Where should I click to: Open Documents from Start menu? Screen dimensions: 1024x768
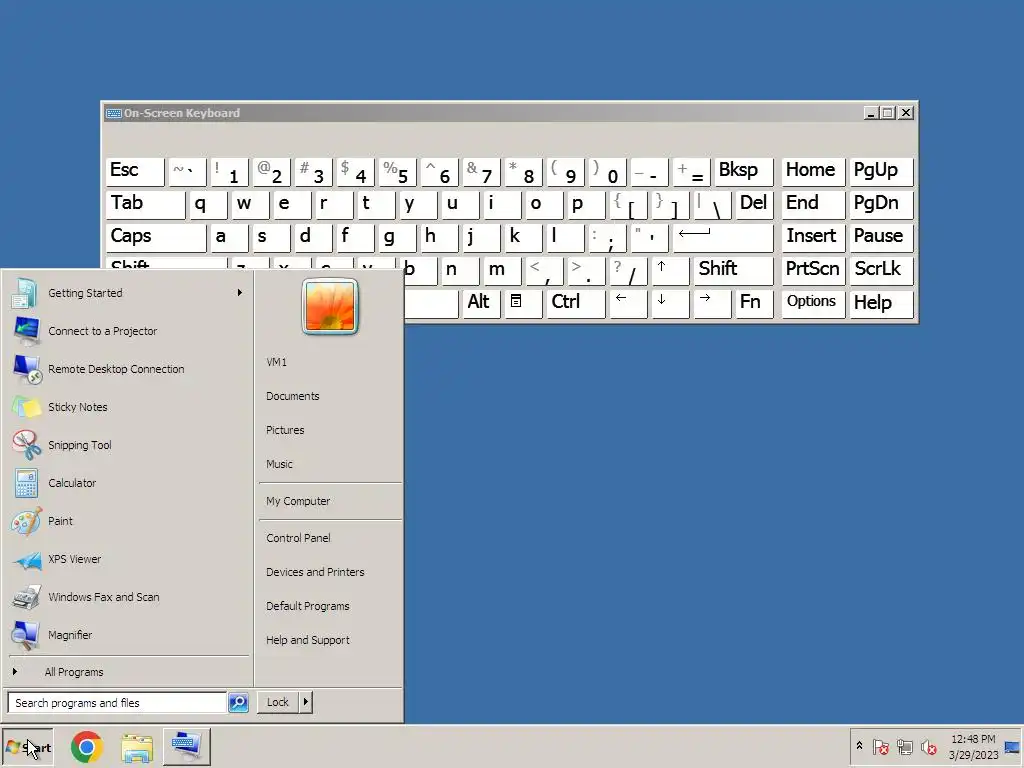330,396
